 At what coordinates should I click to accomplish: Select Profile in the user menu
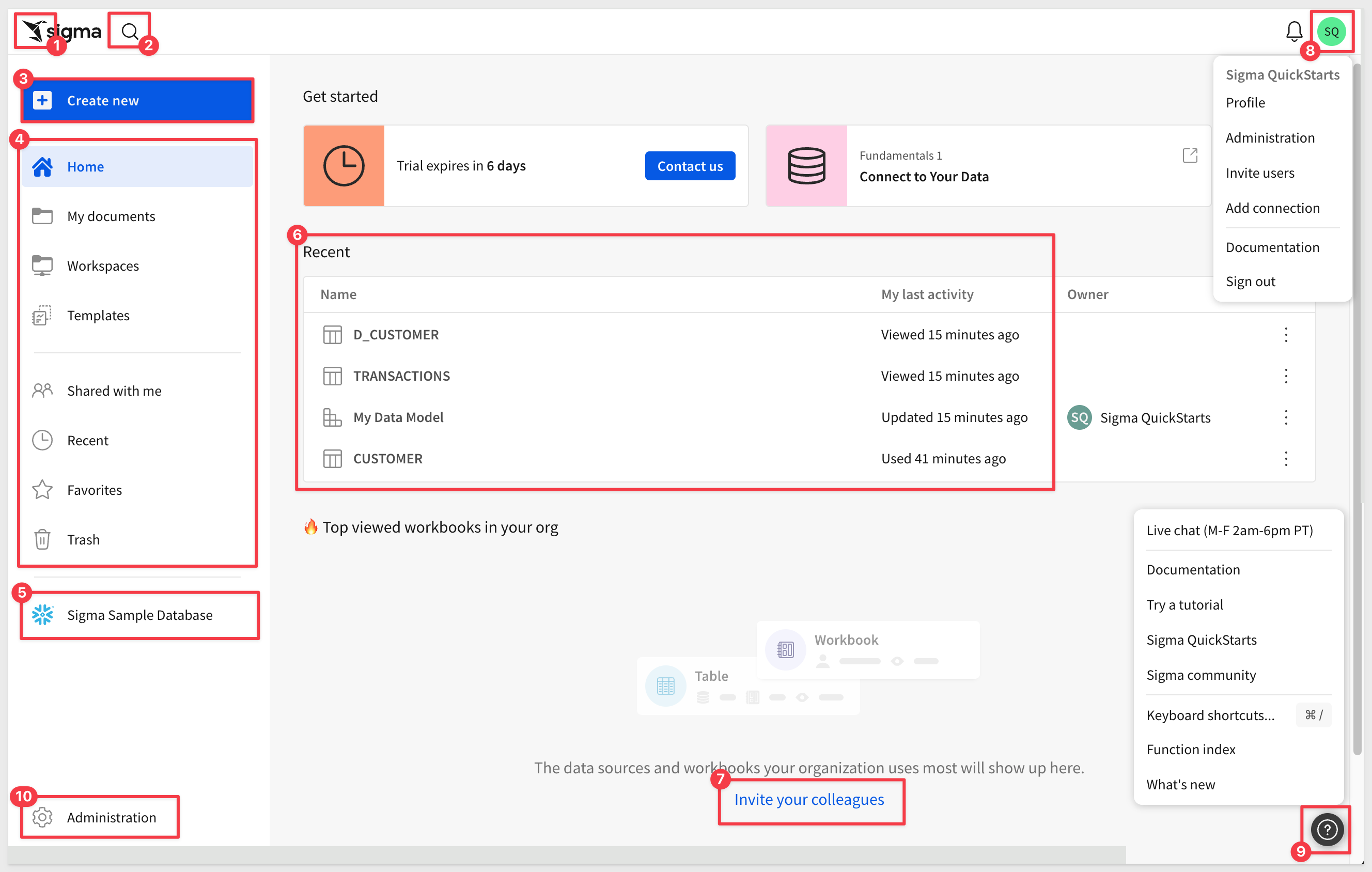[1245, 103]
